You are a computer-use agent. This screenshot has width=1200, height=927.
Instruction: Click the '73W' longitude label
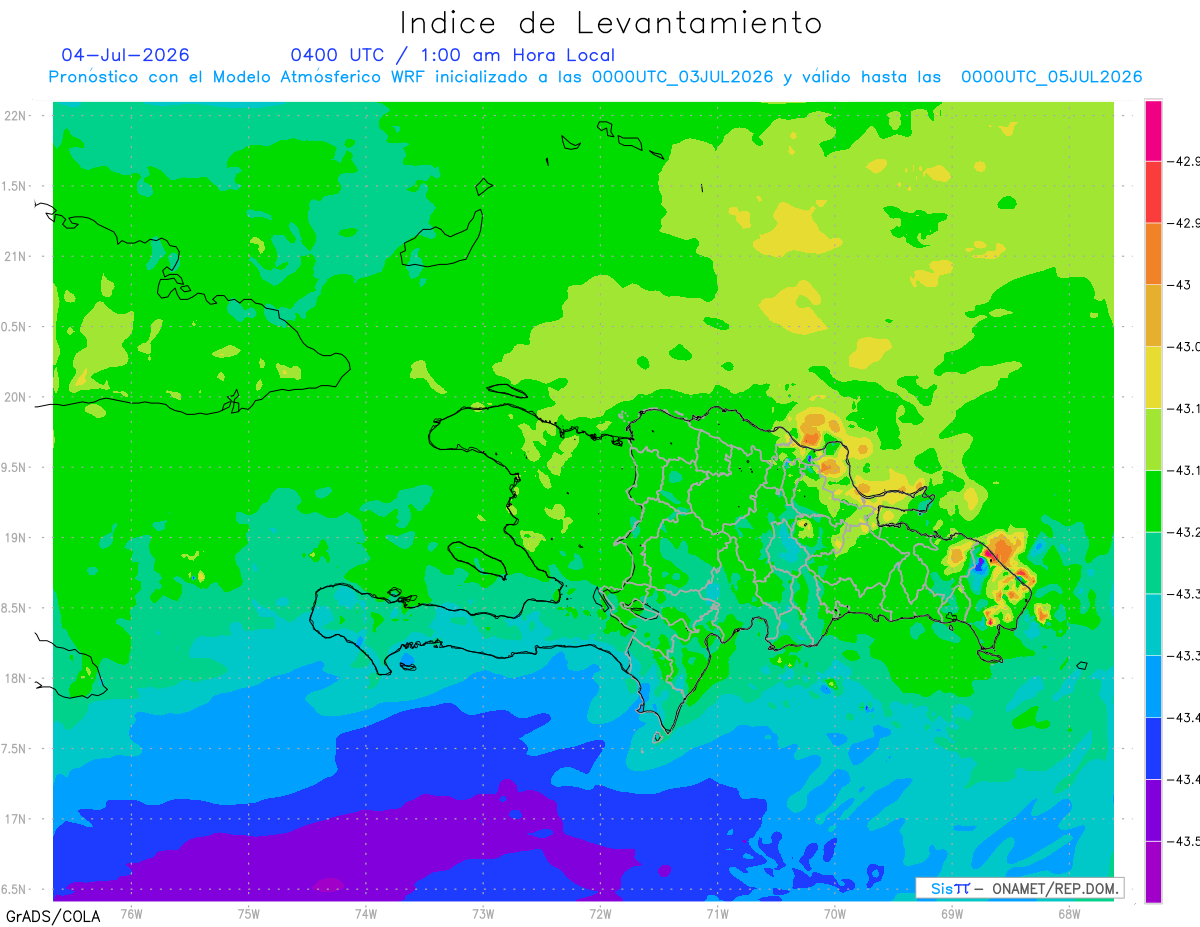click(x=483, y=913)
